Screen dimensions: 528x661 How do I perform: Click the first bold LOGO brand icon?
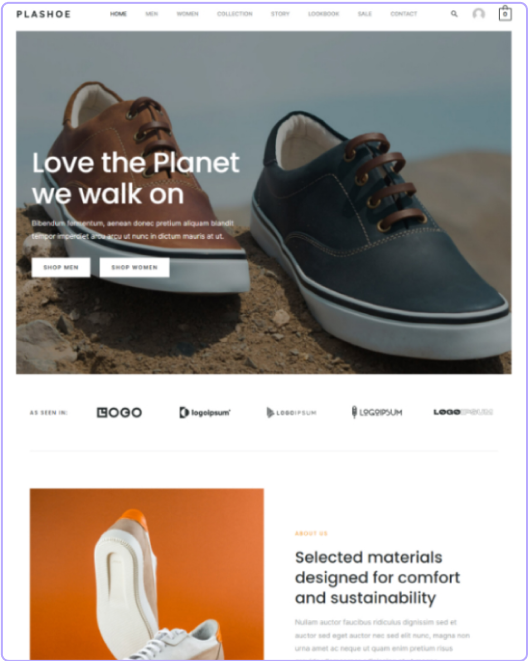point(119,412)
